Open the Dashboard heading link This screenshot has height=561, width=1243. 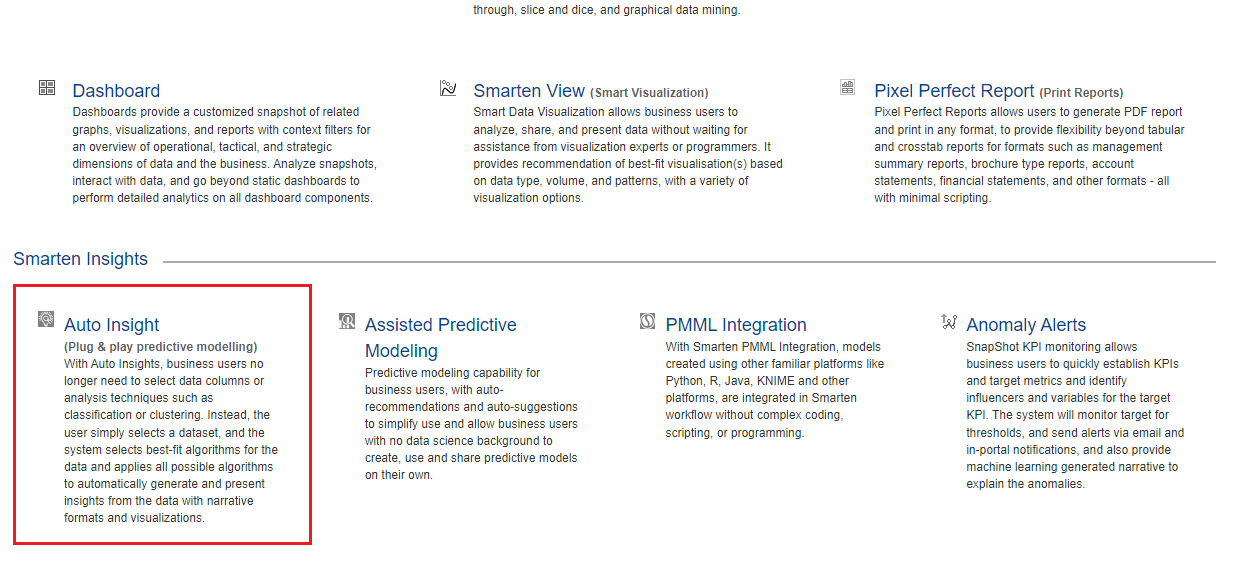pyautogui.click(x=116, y=91)
